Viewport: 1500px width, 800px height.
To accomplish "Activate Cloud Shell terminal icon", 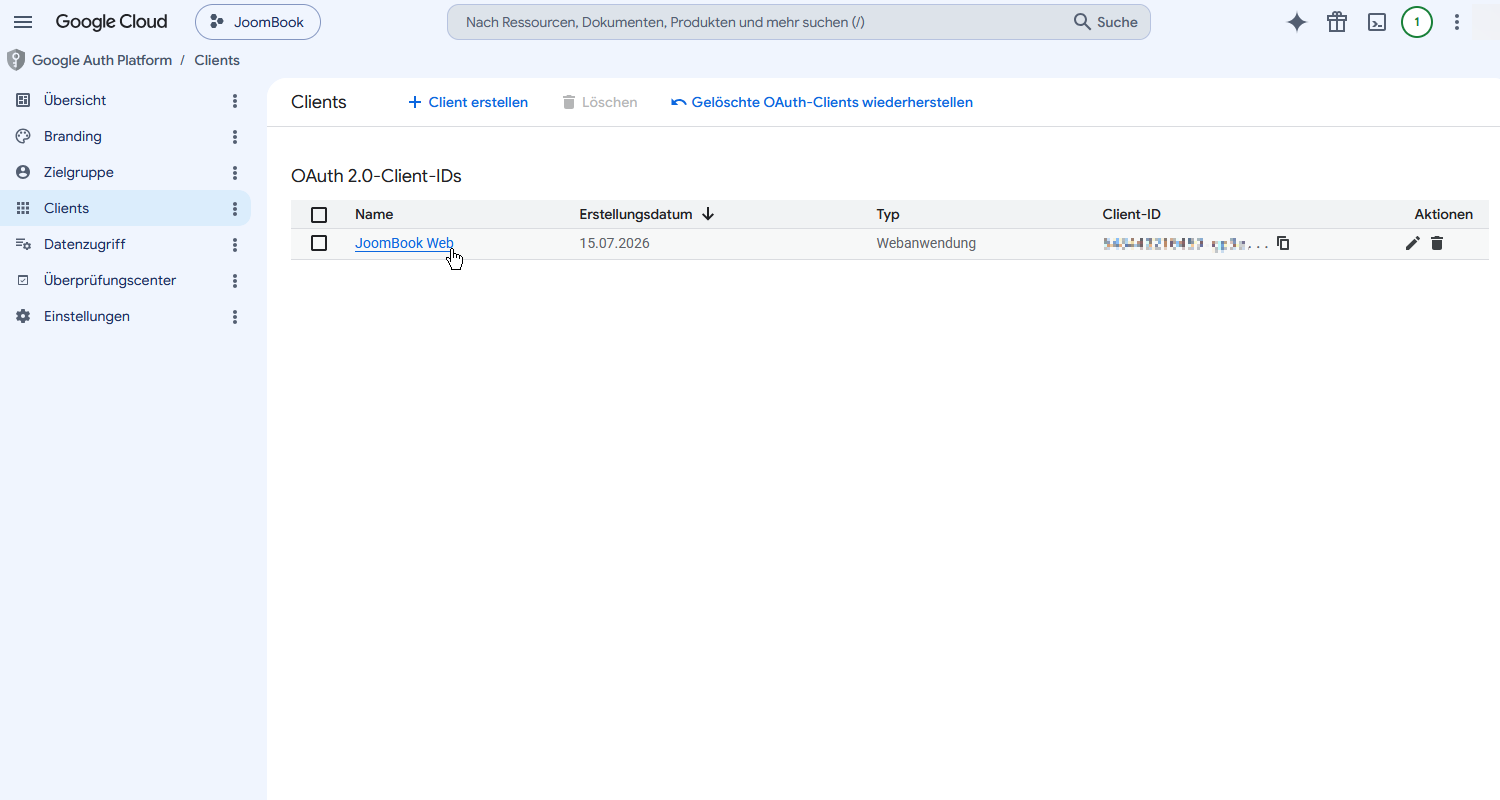I will coord(1377,22).
